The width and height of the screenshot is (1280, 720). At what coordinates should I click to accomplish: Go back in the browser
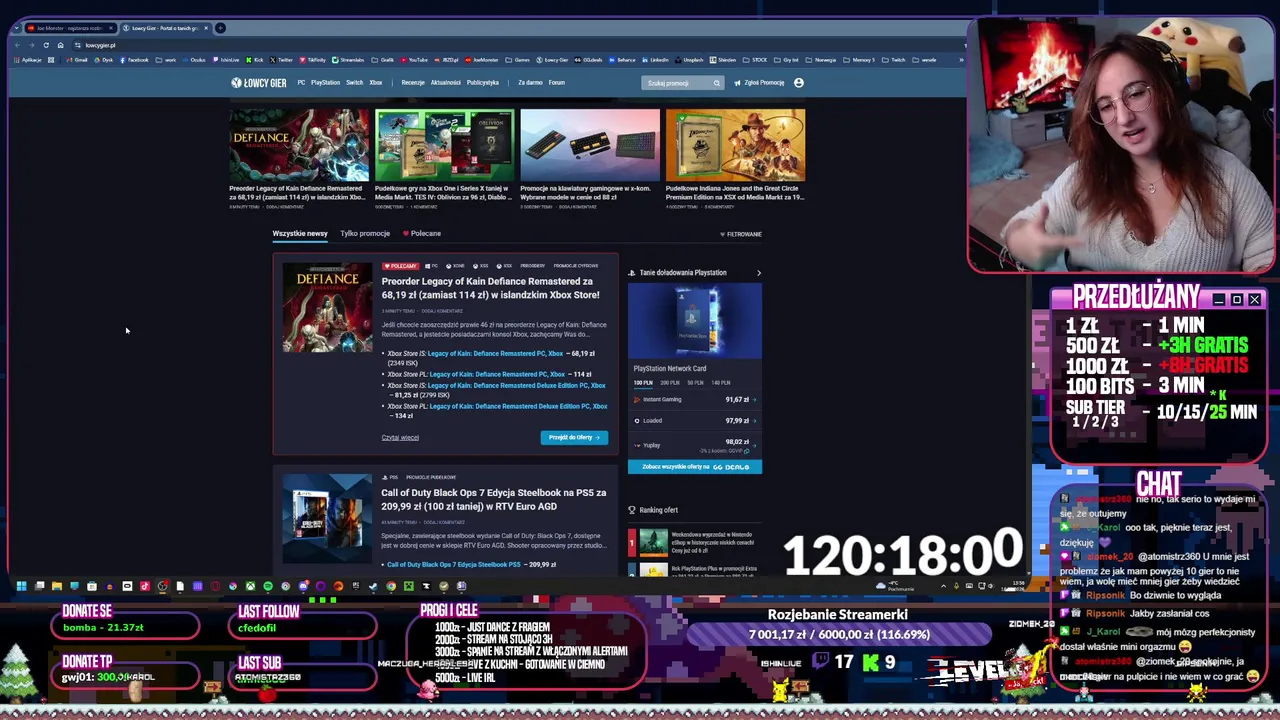click(18, 45)
